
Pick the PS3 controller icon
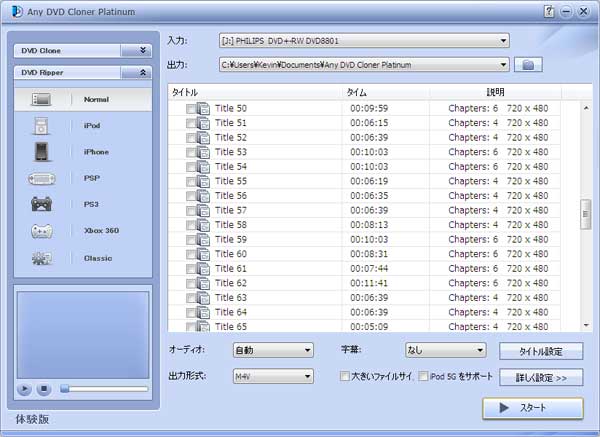[x=41, y=204]
